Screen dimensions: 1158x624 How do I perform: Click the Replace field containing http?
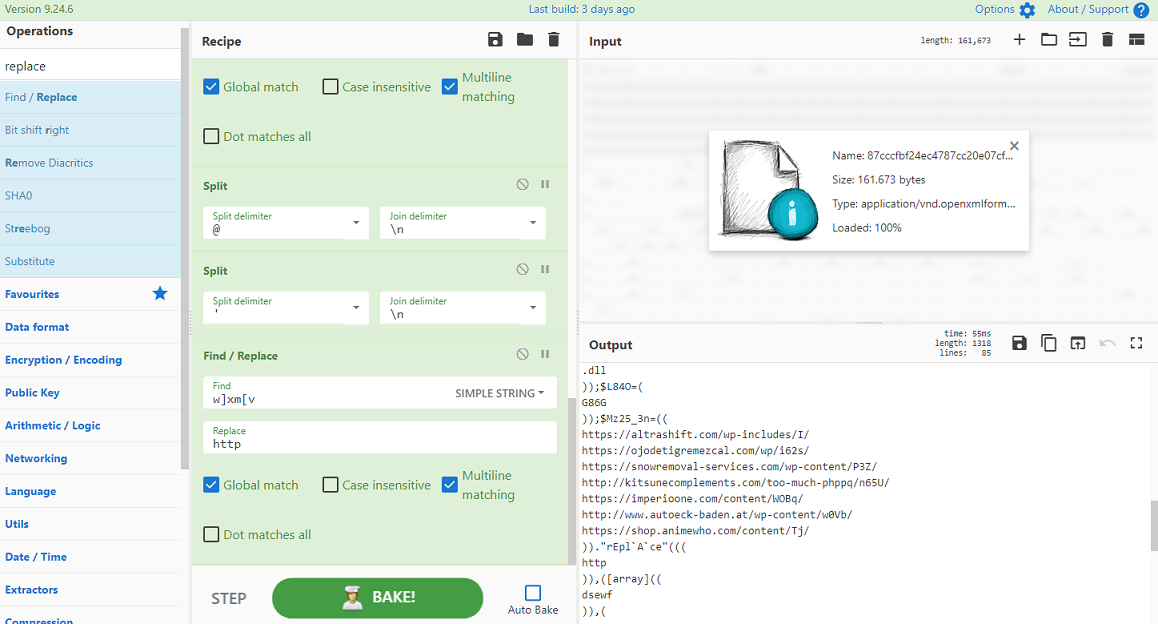(380, 438)
